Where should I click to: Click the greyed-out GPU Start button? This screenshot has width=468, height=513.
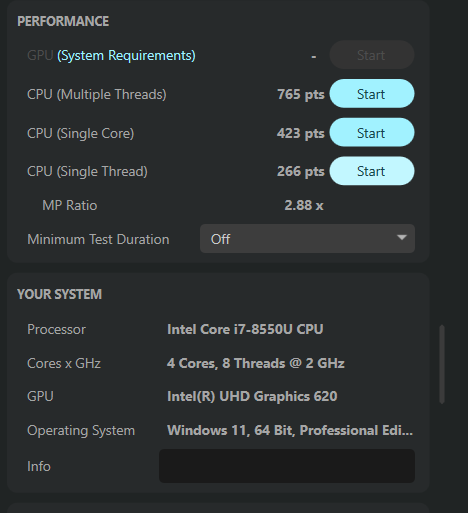[x=372, y=55]
